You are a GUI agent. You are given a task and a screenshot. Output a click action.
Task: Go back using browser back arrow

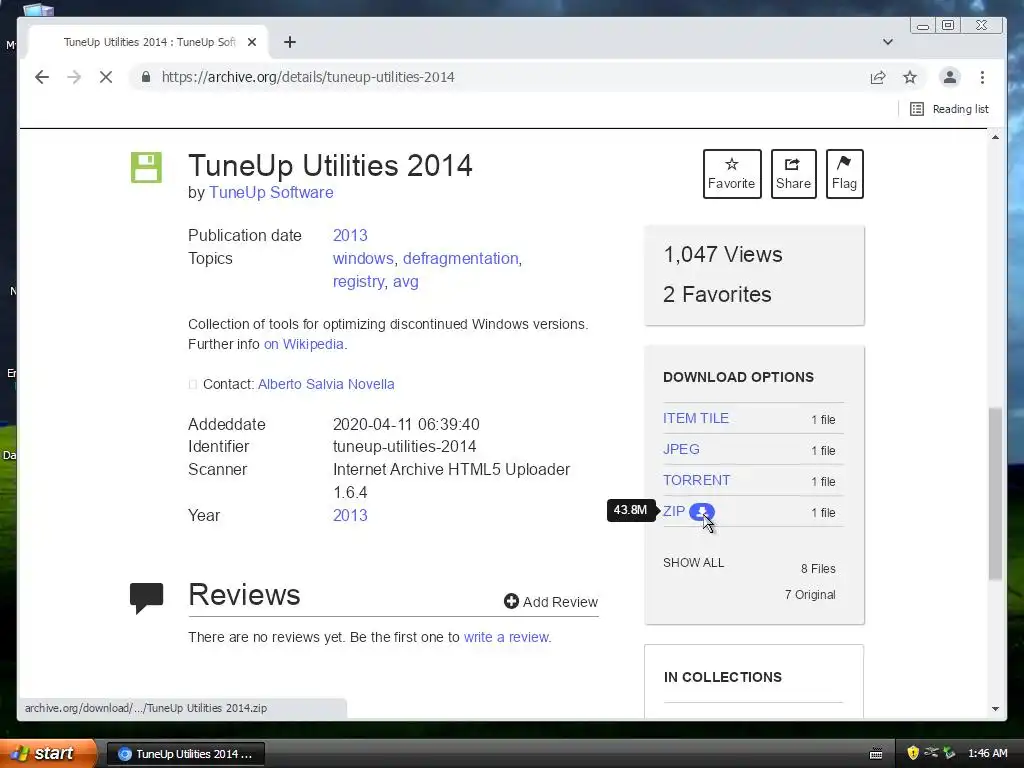tap(42, 77)
